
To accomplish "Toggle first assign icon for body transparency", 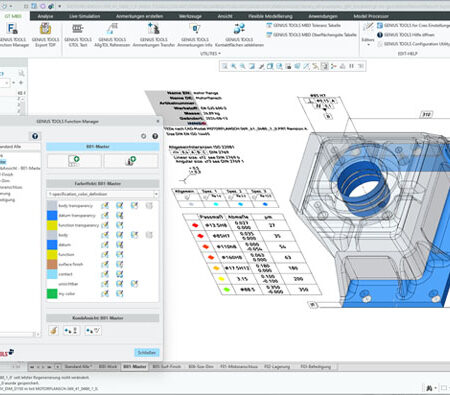I will (105, 206).
